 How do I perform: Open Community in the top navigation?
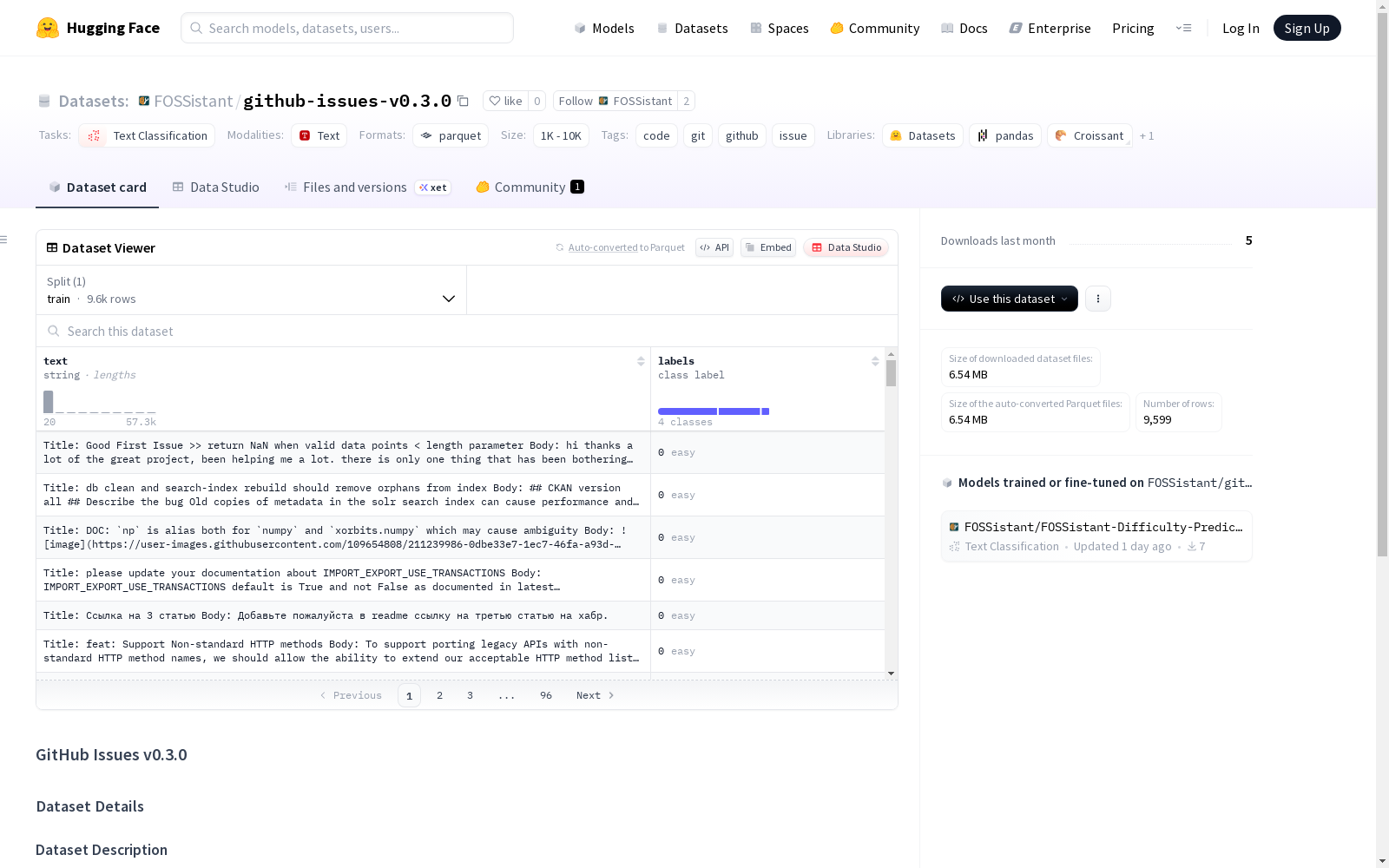875,28
